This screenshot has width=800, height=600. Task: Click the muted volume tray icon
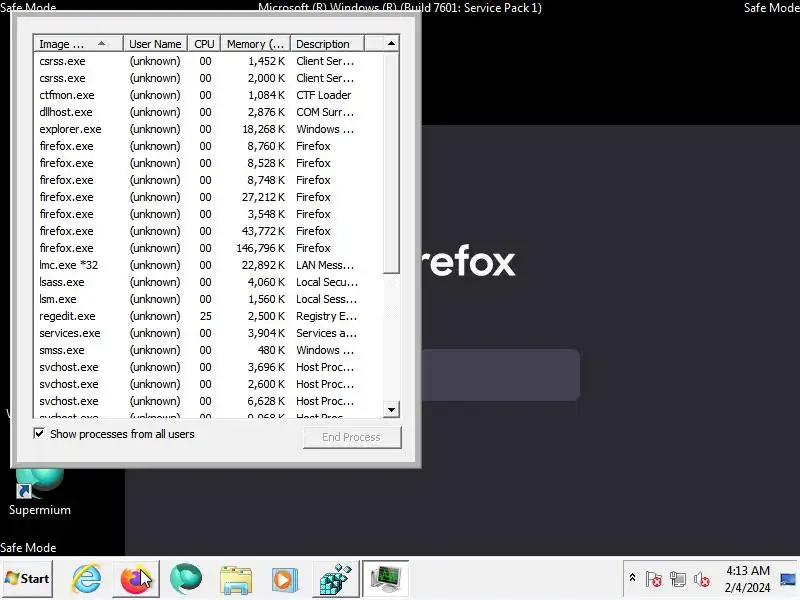click(702, 579)
